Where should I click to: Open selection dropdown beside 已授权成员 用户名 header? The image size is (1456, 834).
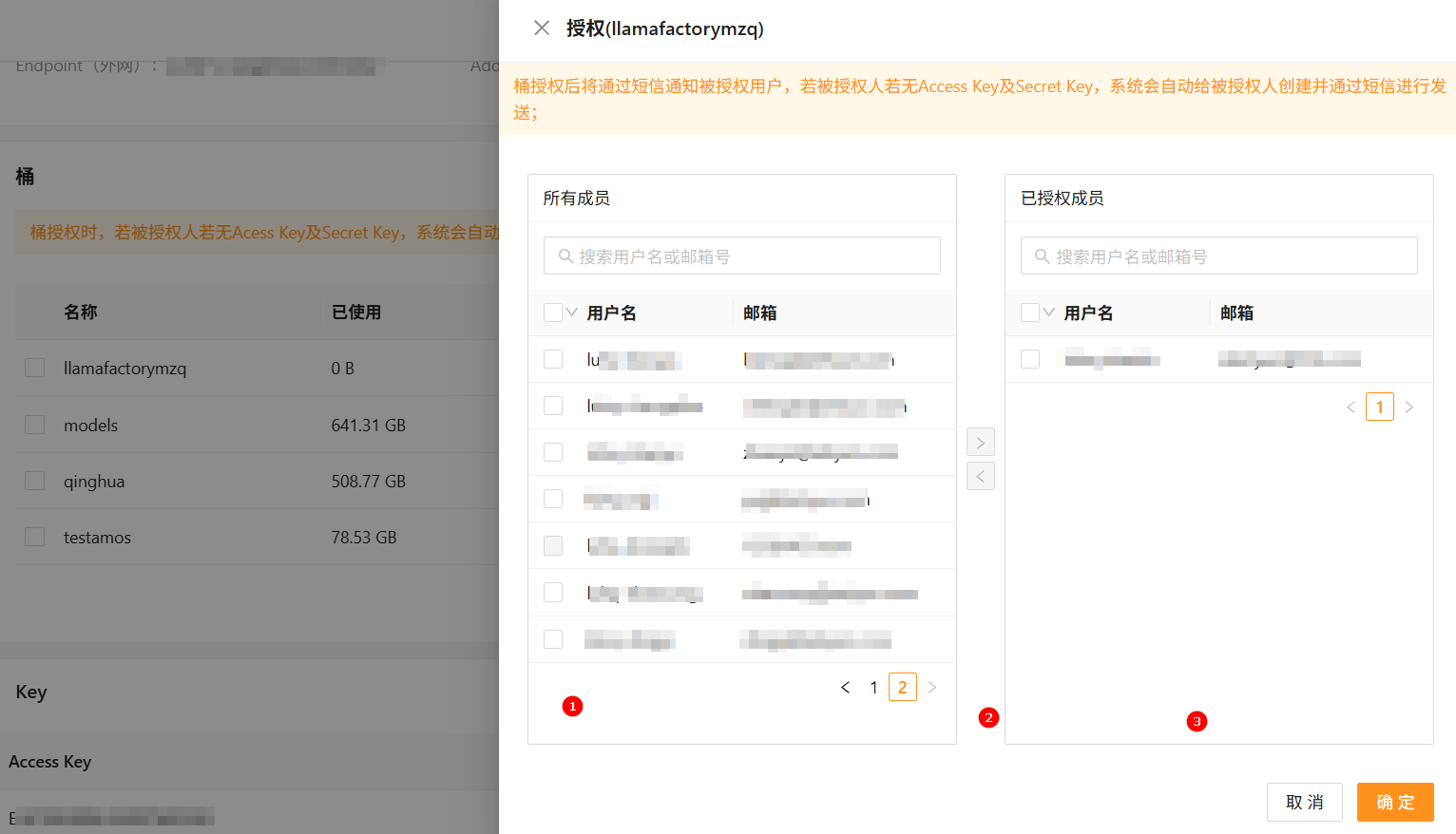click(x=1049, y=313)
